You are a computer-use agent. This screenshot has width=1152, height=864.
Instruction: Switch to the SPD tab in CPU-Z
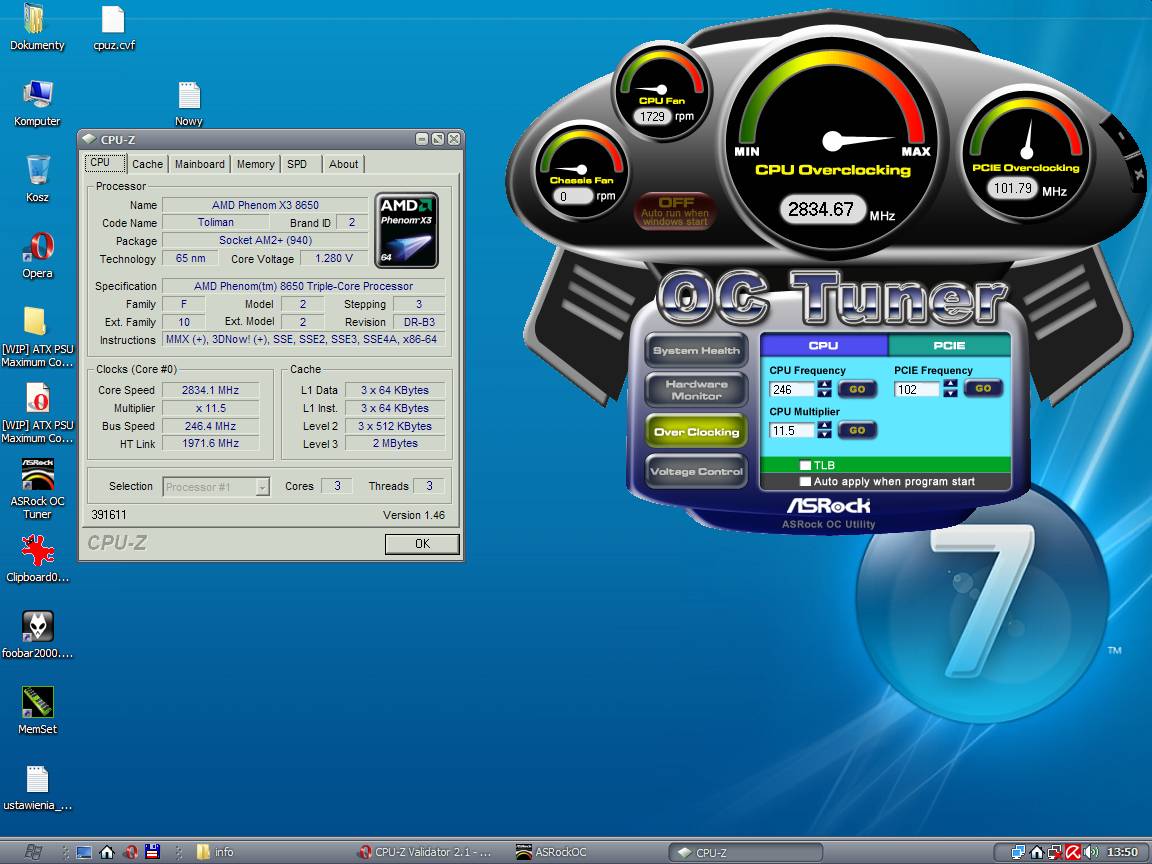click(298, 165)
